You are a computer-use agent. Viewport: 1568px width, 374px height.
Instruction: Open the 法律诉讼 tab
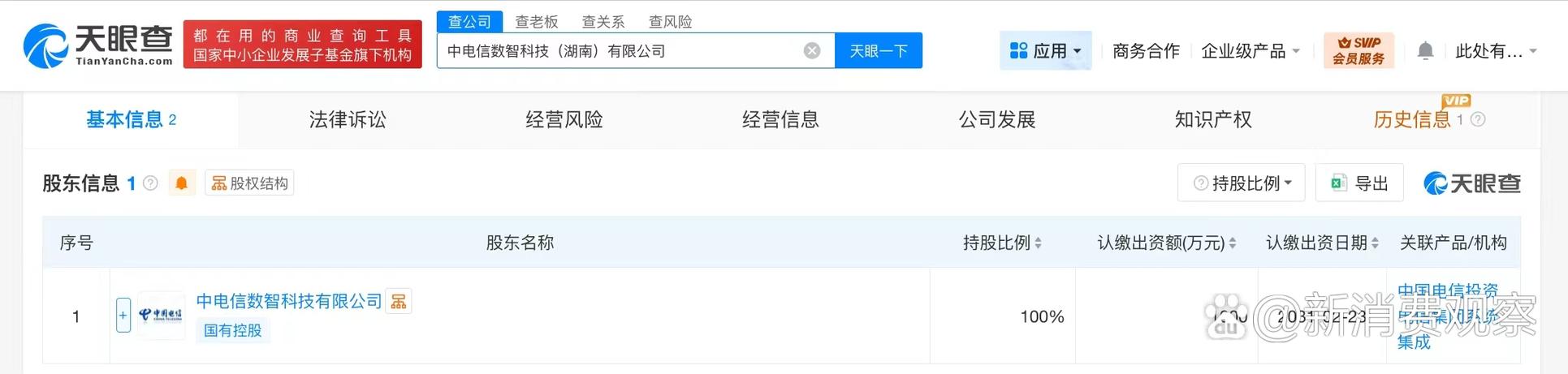(348, 119)
